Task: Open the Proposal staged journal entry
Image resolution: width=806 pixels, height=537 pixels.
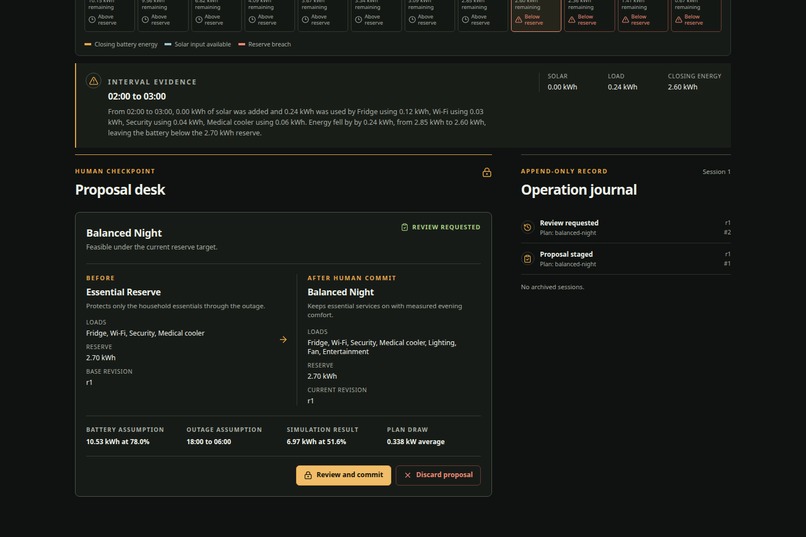Action: [x=626, y=258]
